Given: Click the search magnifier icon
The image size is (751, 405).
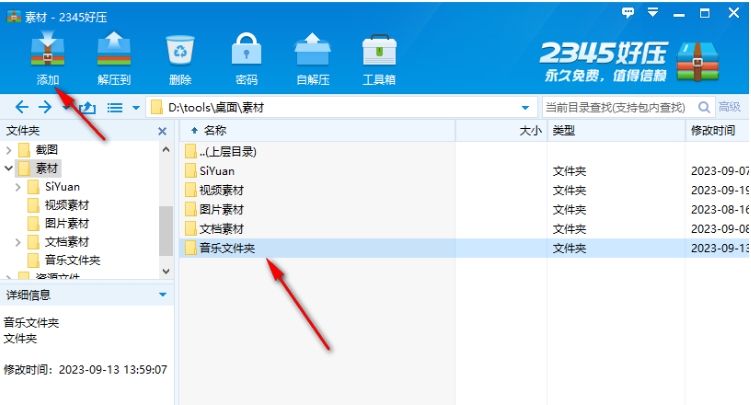Looking at the screenshot, I should pos(704,107).
